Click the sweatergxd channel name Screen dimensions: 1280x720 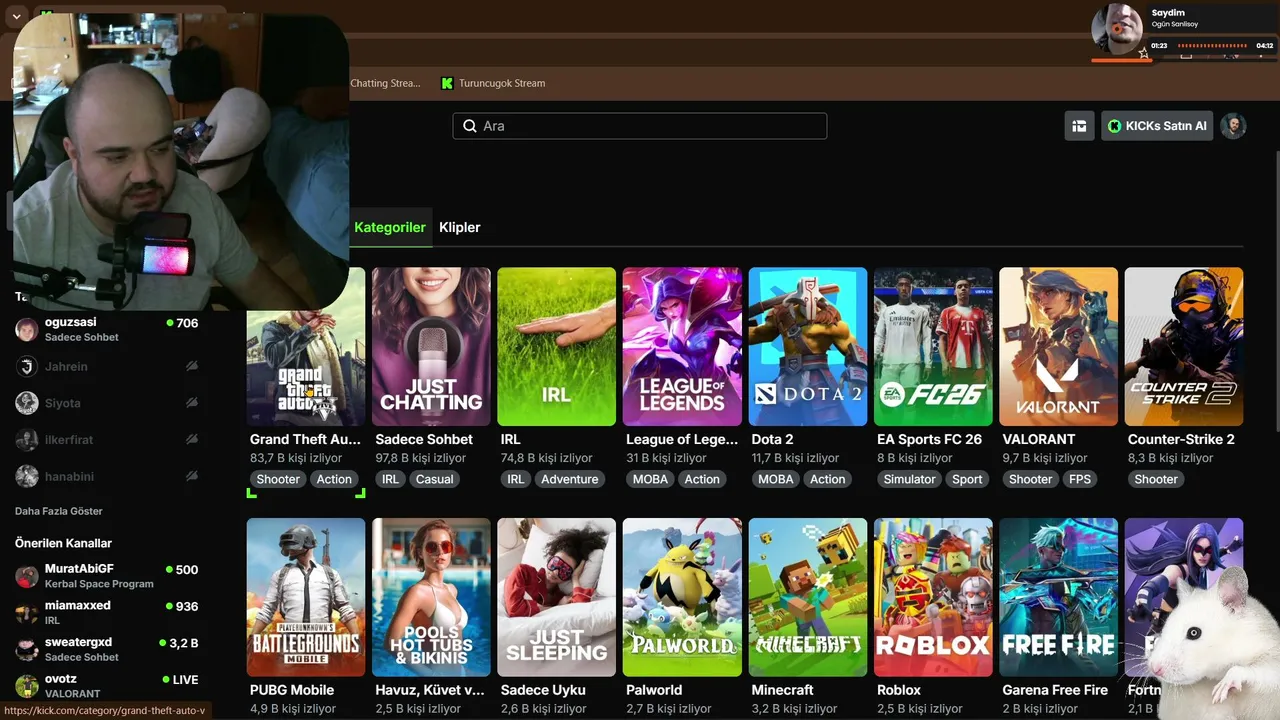pyautogui.click(x=78, y=642)
